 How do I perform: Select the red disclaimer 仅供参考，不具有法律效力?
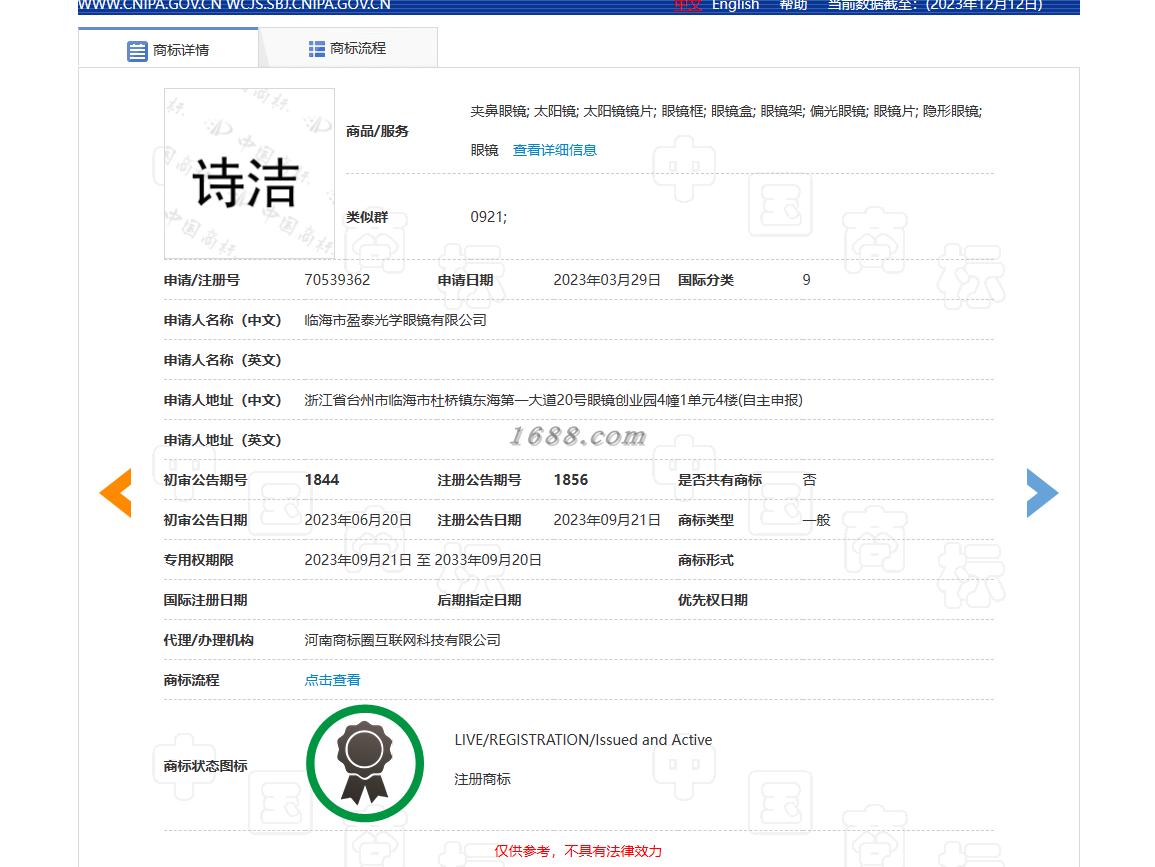pyautogui.click(x=578, y=852)
